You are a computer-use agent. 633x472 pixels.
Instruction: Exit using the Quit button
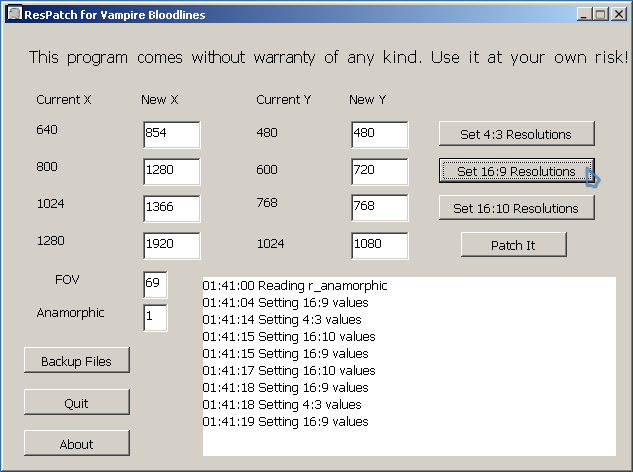pos(77,402)
